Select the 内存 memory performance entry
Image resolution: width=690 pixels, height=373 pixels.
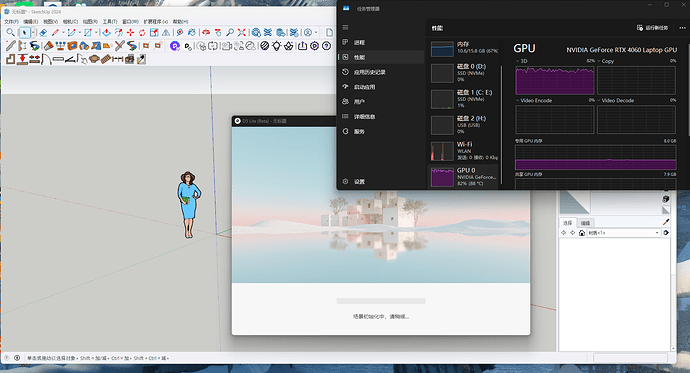point(464,48)
